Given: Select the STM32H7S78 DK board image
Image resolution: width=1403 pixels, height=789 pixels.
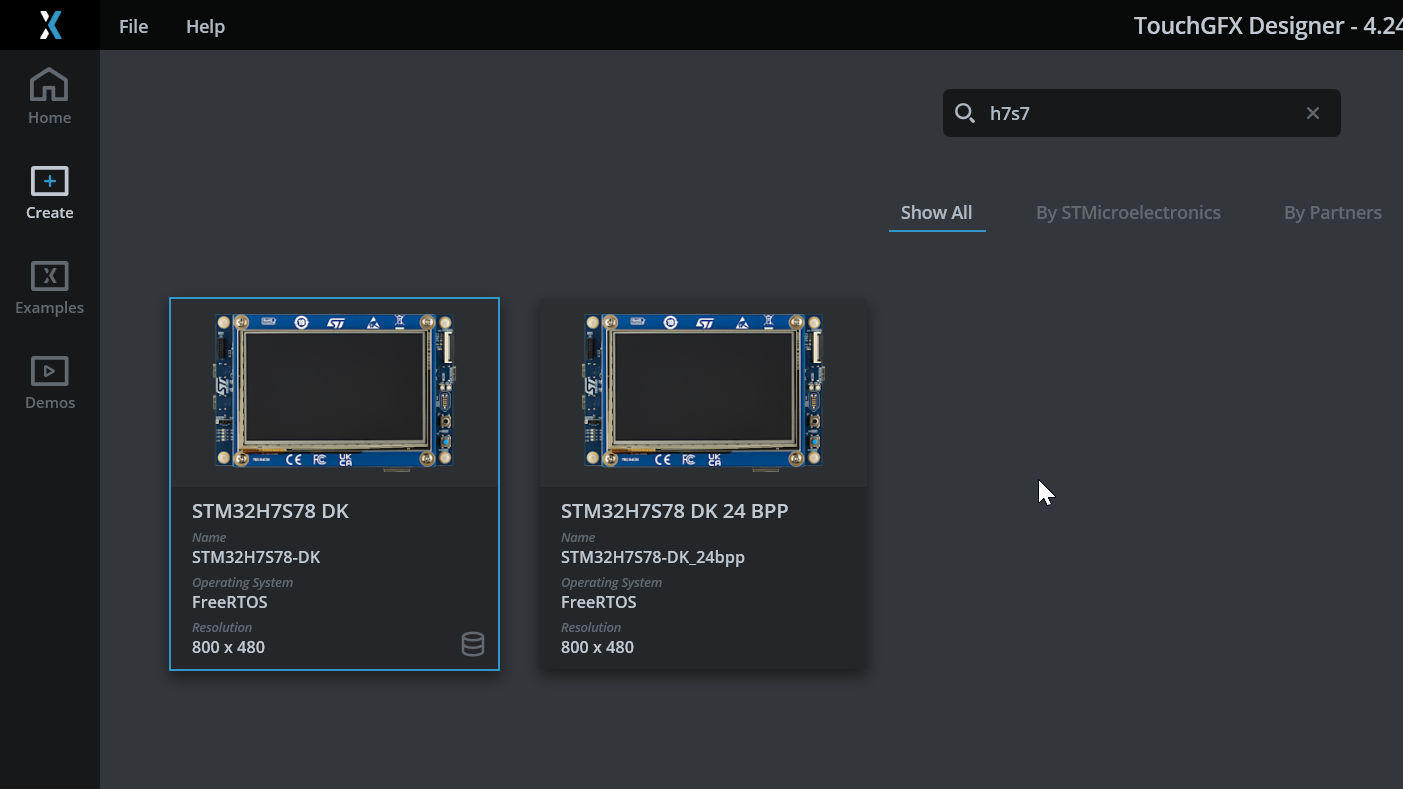Looking at the screenshot, I should tap(334, 391).
